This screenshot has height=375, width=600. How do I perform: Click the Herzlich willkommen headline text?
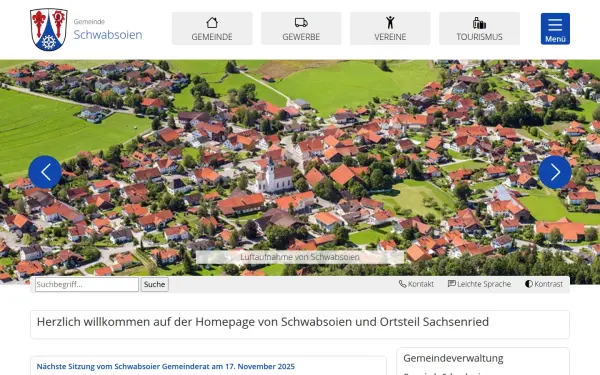tap(263, 322)
